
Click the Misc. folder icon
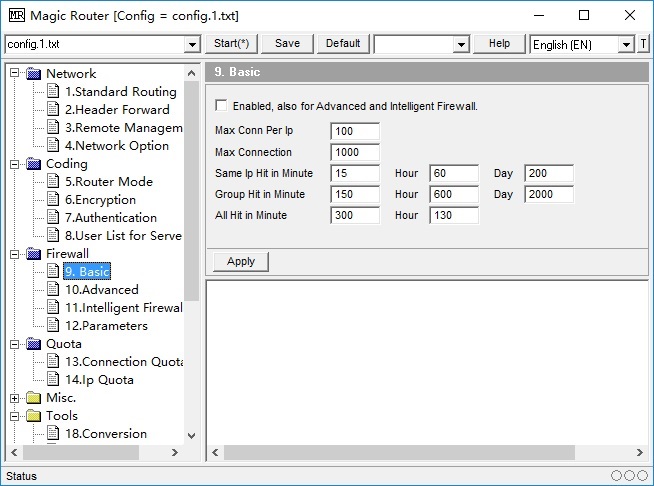(x=33, y=398)
